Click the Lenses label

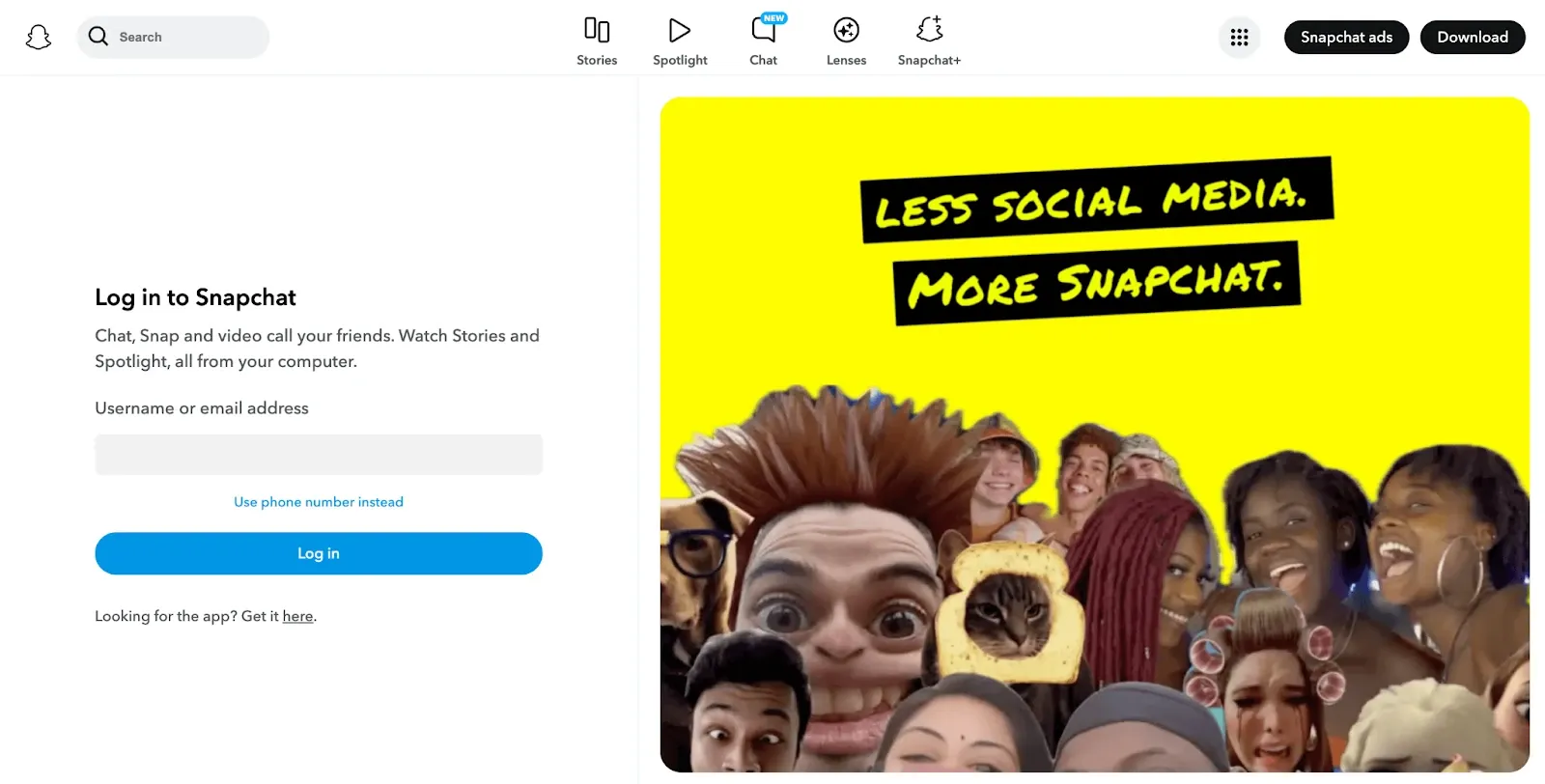[x=847, y=60]
